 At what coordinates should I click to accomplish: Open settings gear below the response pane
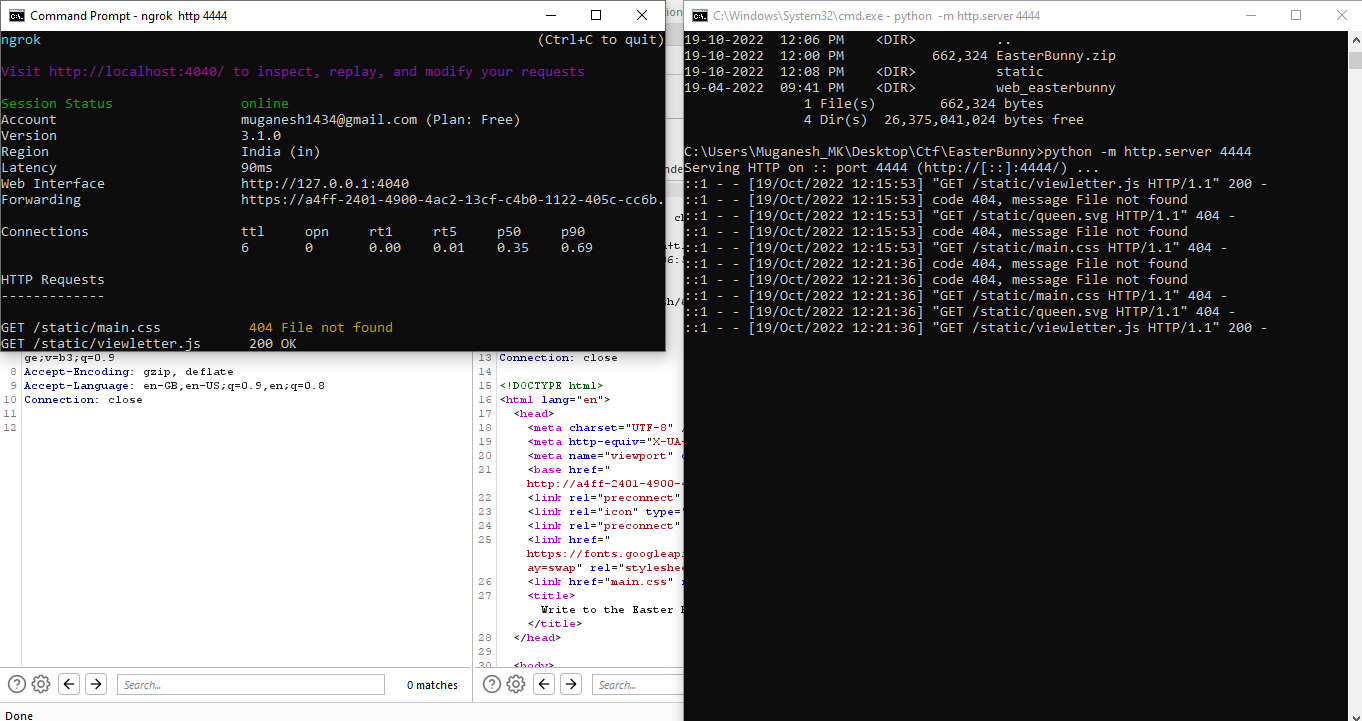coord(516,684)
